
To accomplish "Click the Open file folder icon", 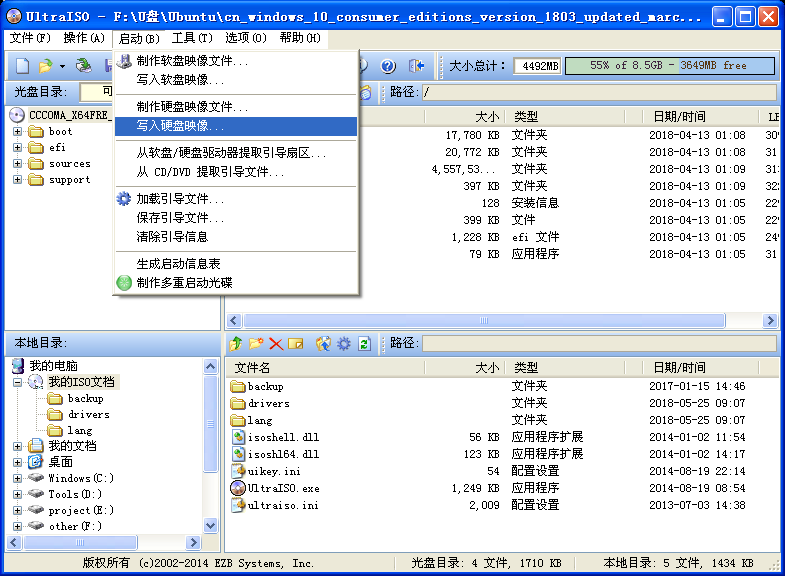I will coord(46,66).
